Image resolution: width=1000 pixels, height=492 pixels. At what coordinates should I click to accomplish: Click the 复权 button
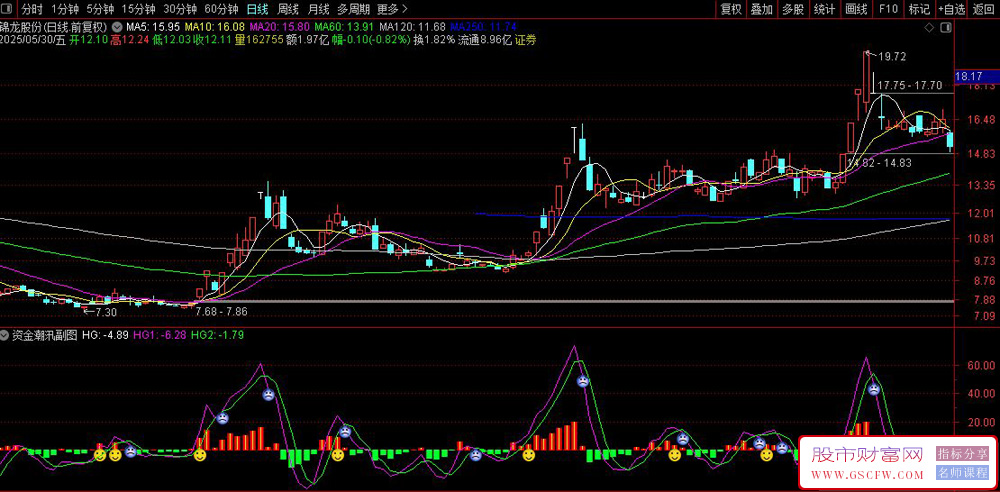731,9
